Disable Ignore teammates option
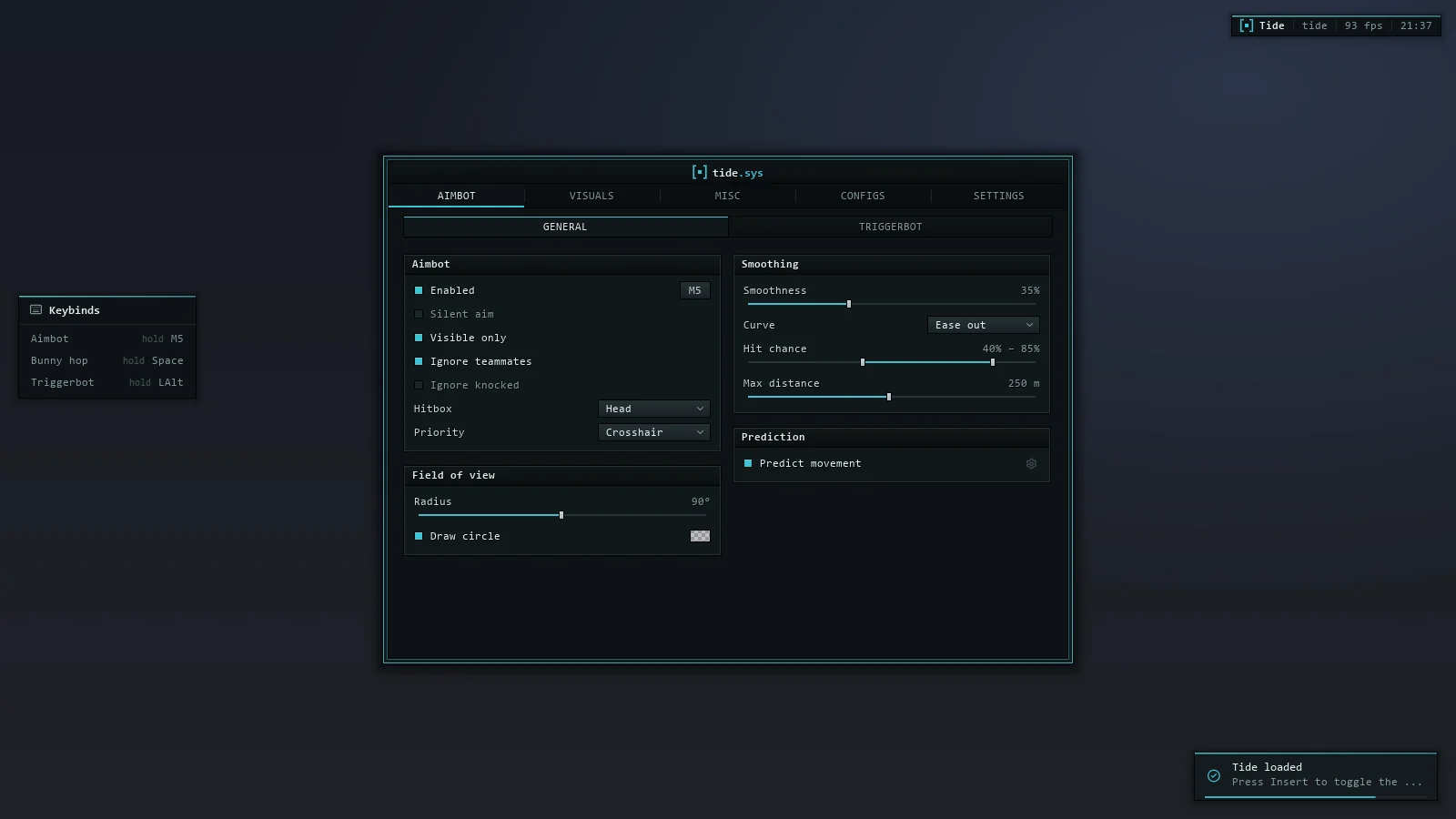Screen dimensions: 1456x819 pos(419,361)
